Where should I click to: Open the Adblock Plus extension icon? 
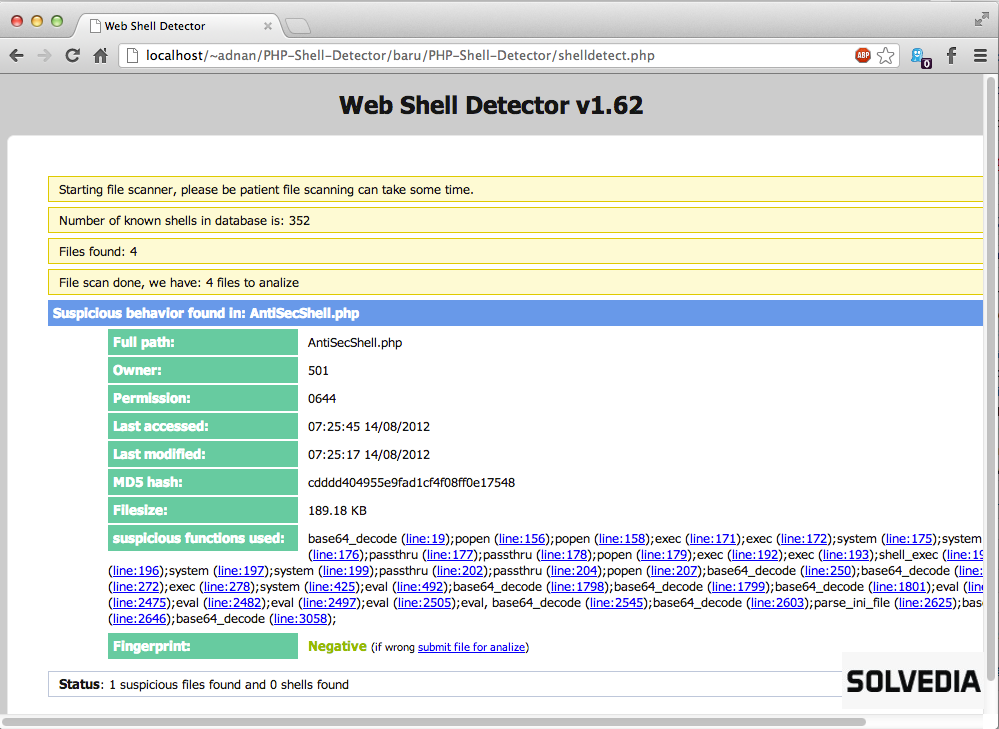862,55
